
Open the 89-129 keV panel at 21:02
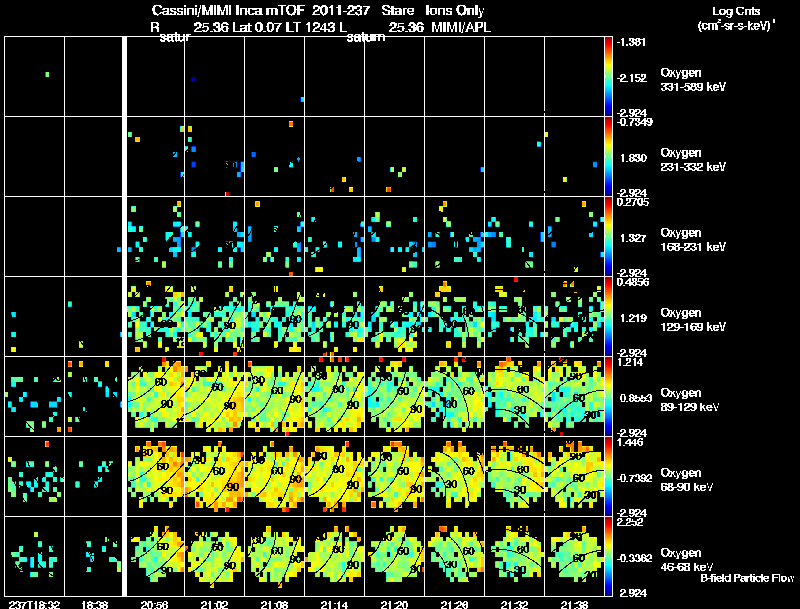click(214, 397)
